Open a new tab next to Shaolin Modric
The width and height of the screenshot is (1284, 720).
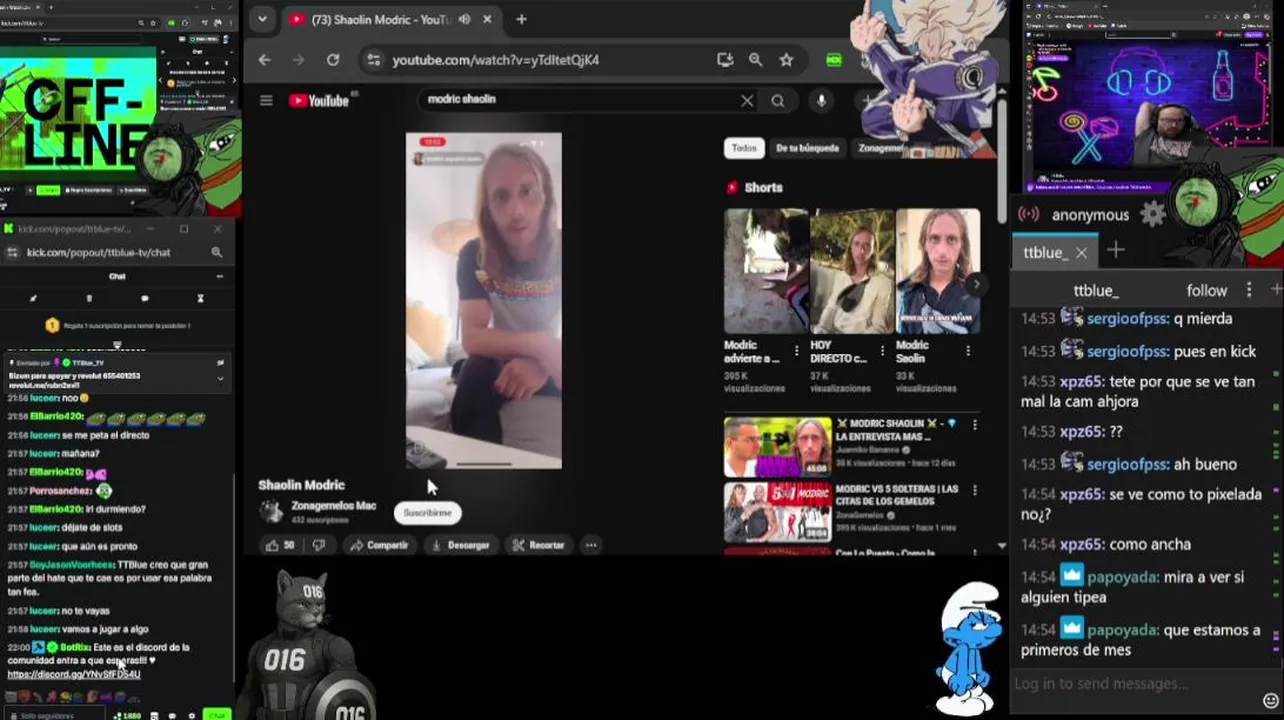coord(521,19)
